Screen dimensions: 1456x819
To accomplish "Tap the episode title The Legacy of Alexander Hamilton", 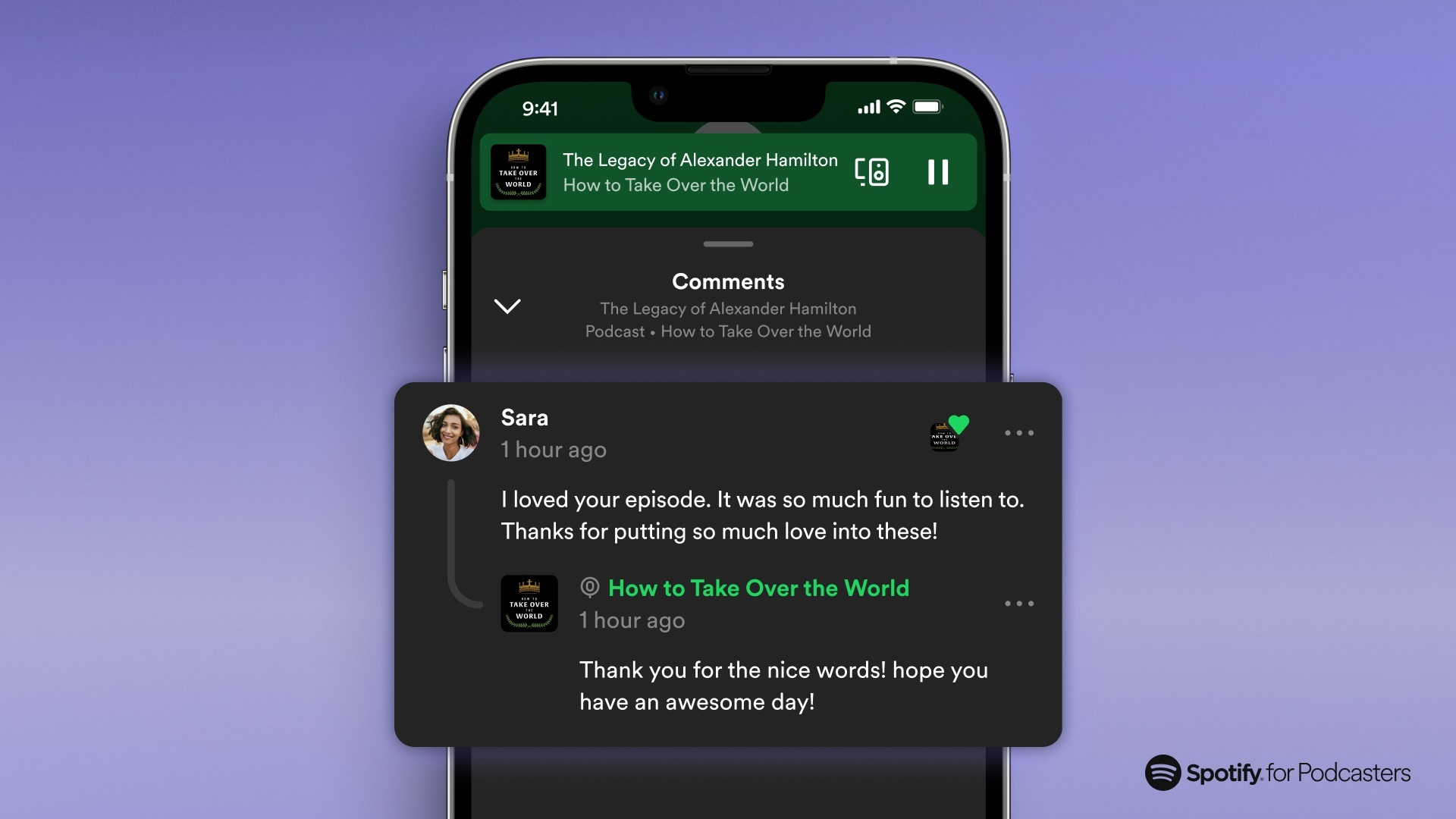I will [699, 159].
